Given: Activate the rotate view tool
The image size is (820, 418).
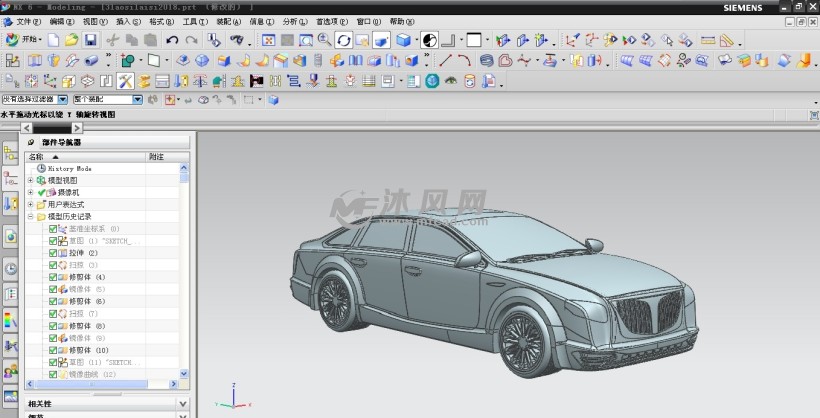Looking at the screenshot, I should click(x=343, y=40).
